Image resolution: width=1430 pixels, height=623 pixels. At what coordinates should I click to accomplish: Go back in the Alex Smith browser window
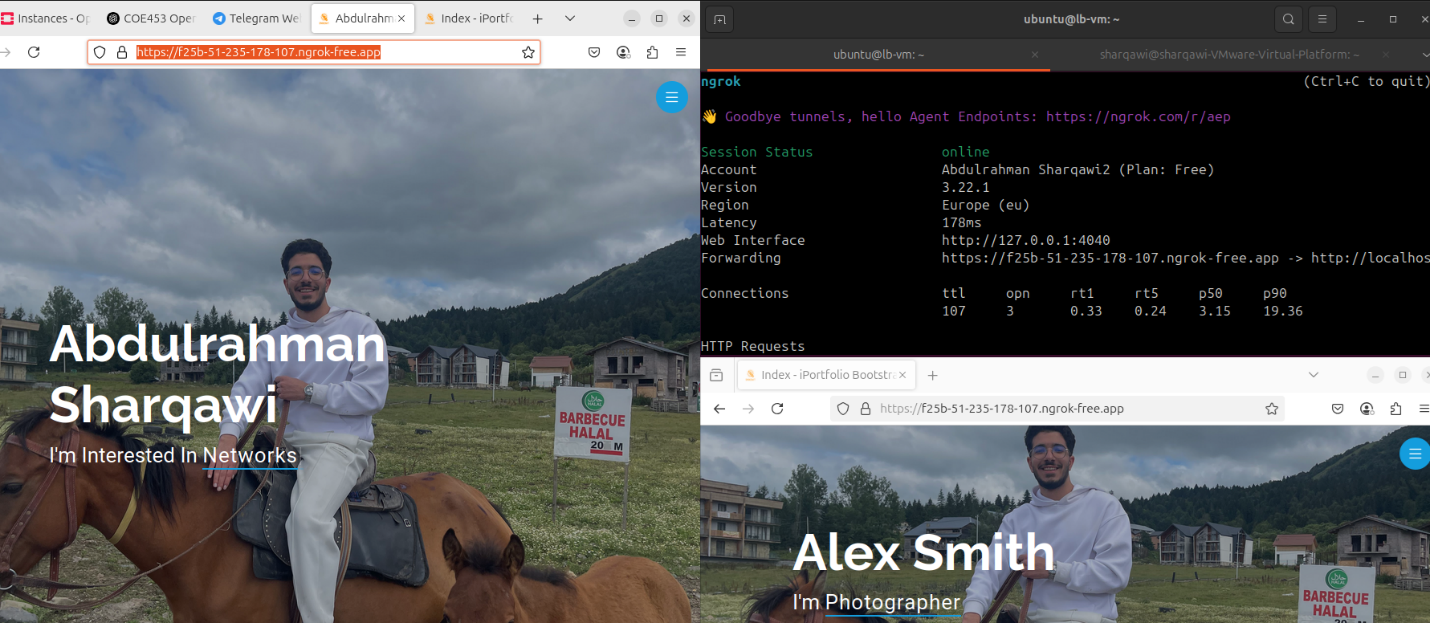point(719,409)
